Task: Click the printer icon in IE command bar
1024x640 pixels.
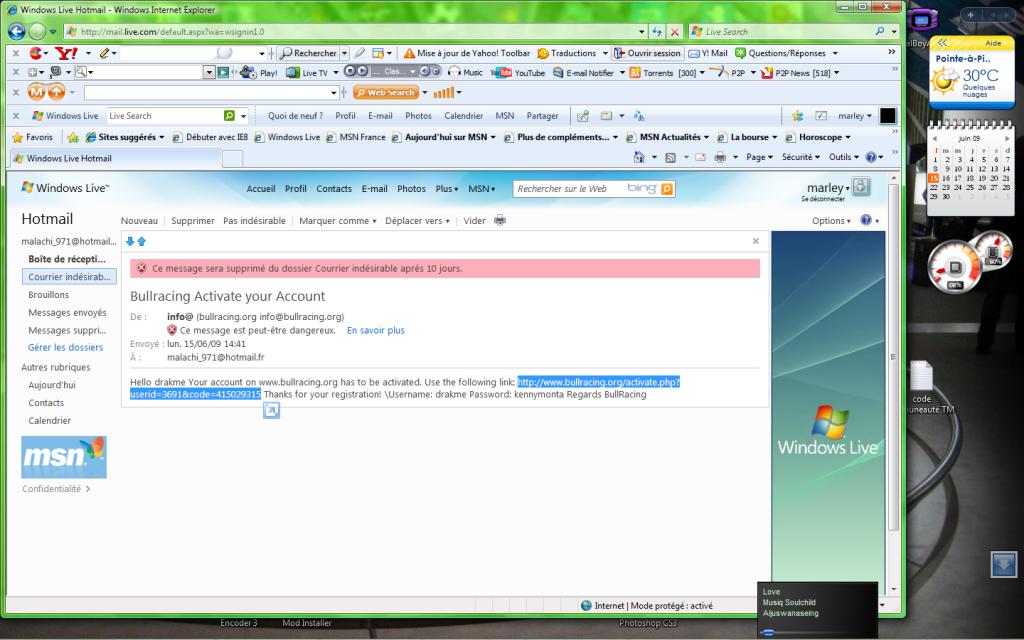Action: (720, 157)
